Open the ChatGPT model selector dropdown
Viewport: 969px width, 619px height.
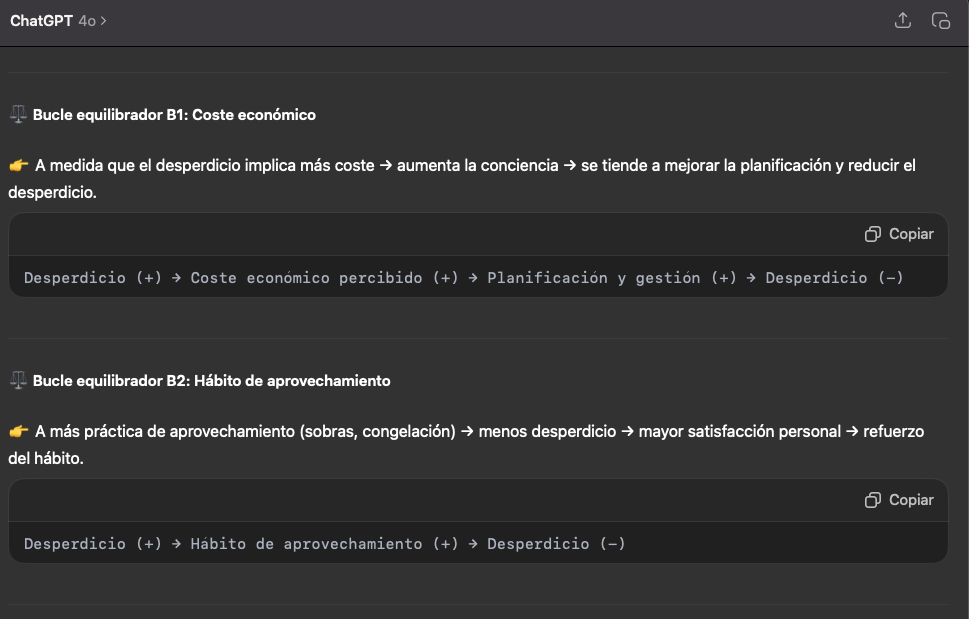[58, 21]
